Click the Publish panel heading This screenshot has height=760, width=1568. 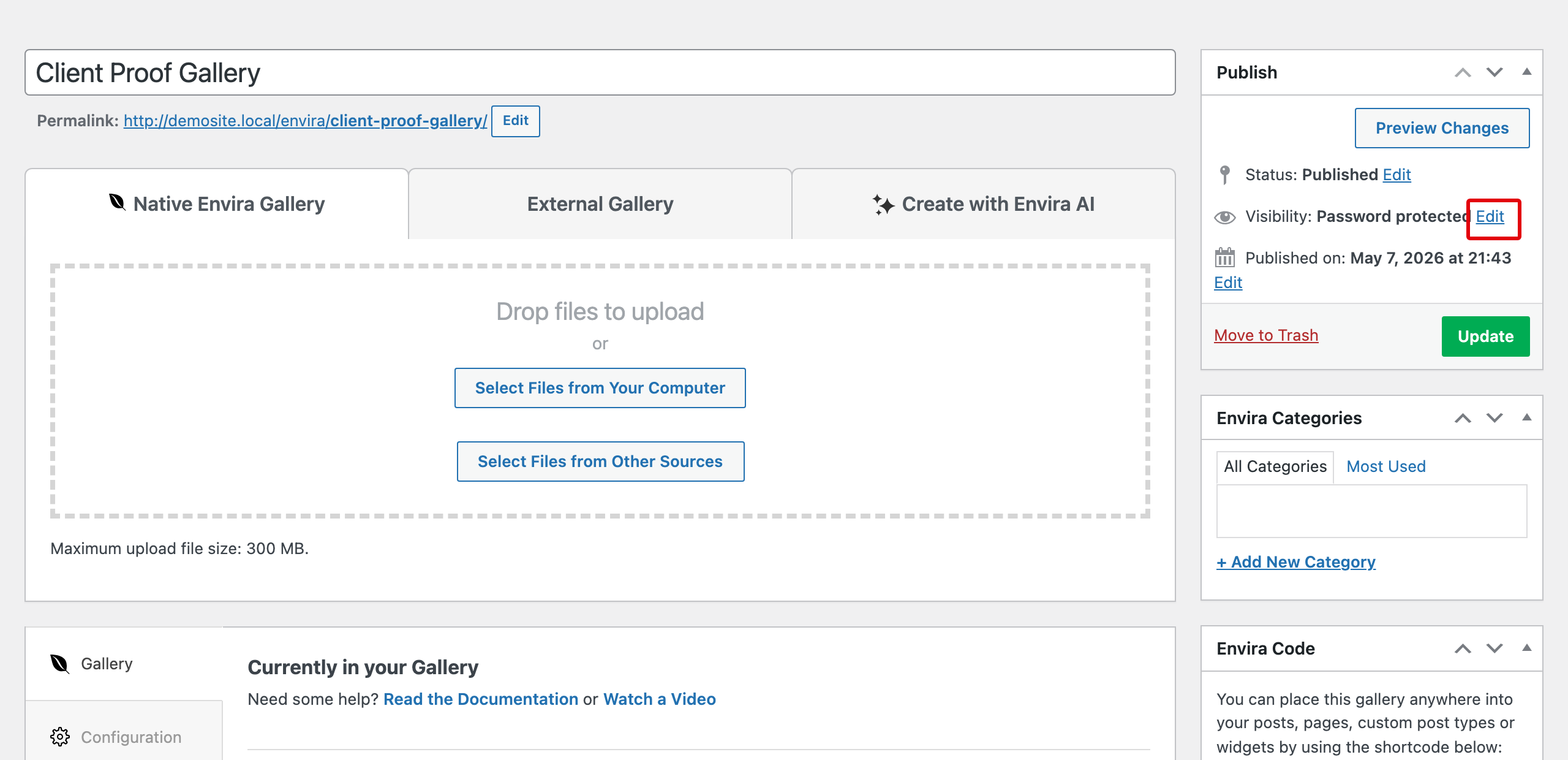point(1246,73)
